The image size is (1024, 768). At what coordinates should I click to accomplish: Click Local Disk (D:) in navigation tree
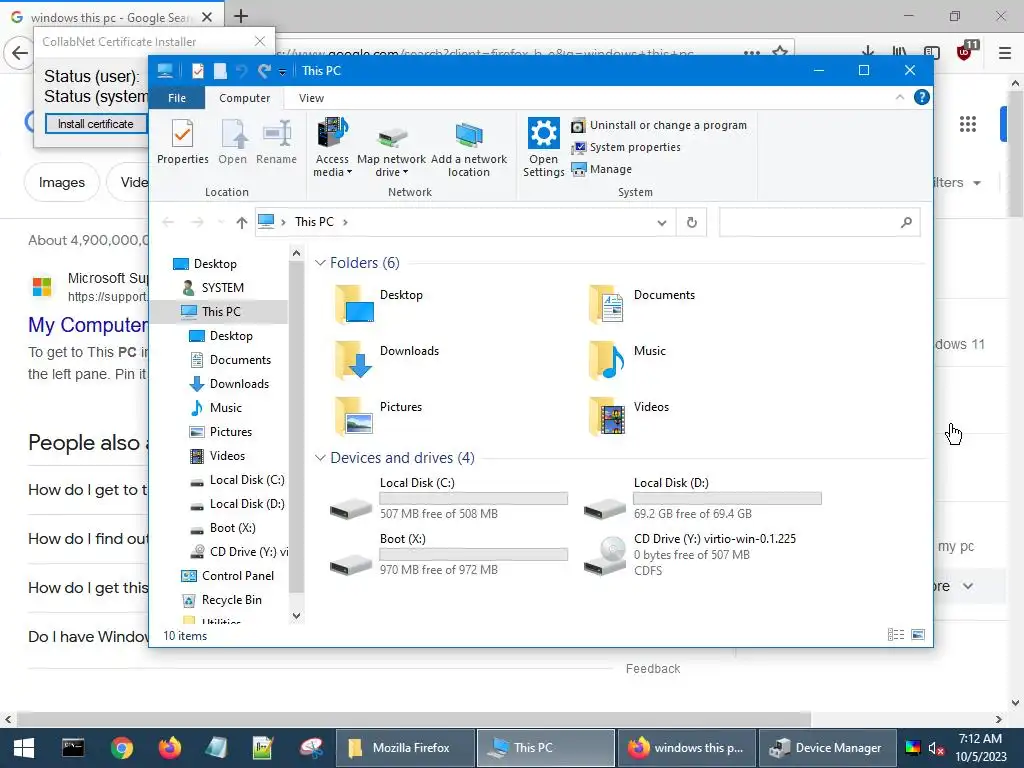point(247,504)
